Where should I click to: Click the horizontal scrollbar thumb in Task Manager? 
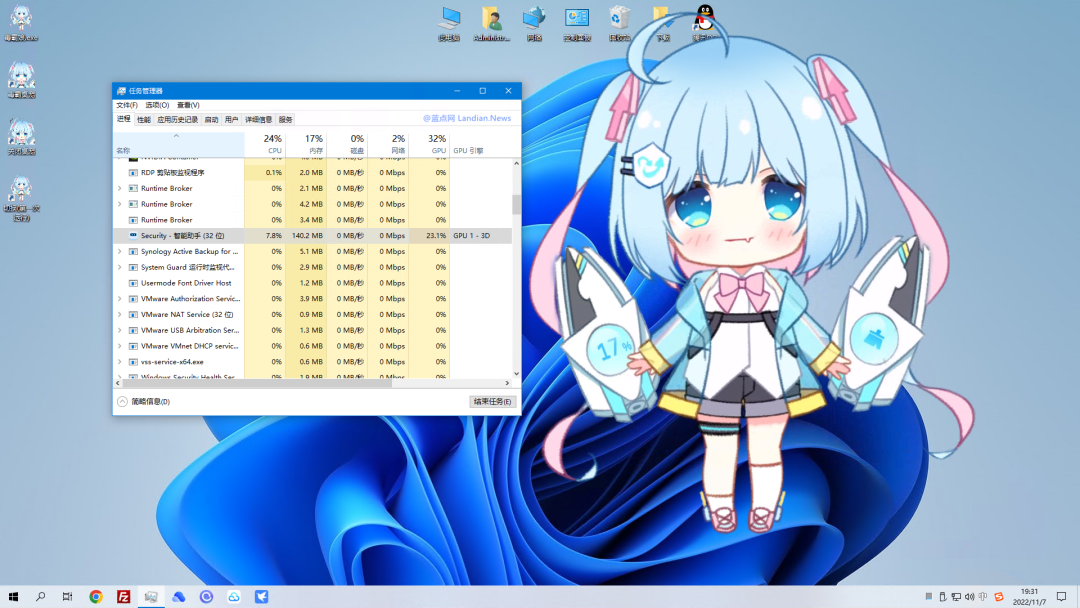(x=258, y=383)
